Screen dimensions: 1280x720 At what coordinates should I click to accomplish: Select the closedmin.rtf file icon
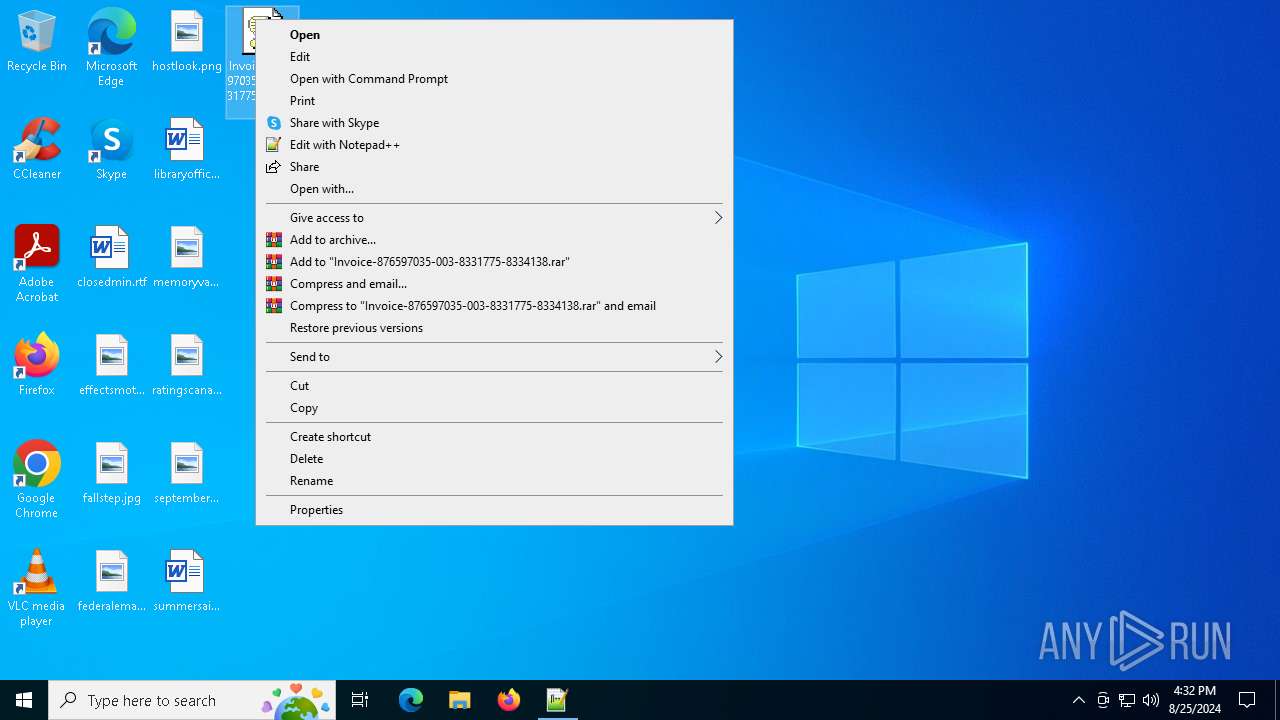click(x=111, y=258)
